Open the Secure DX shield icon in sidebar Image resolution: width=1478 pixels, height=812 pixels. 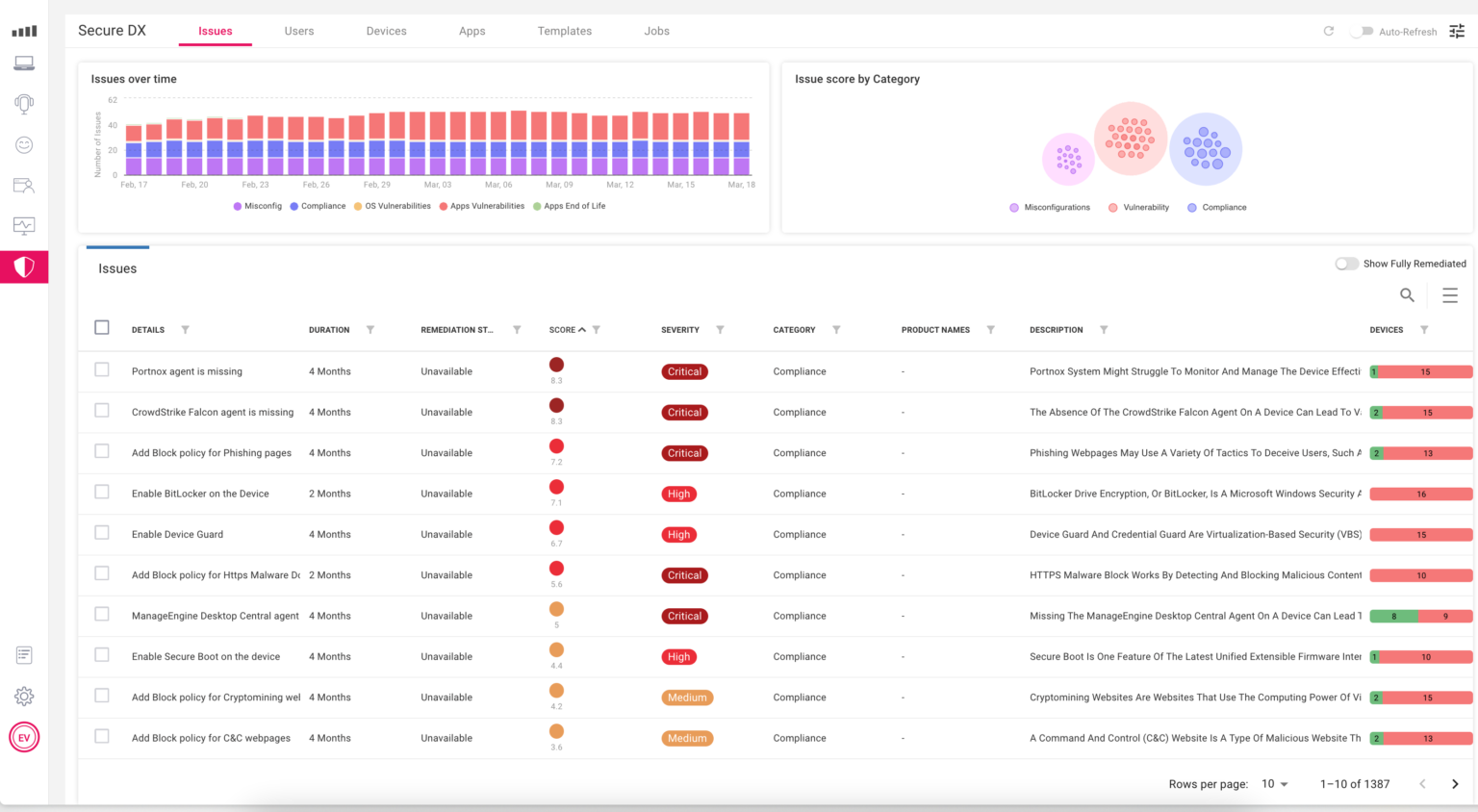(23, 267)
